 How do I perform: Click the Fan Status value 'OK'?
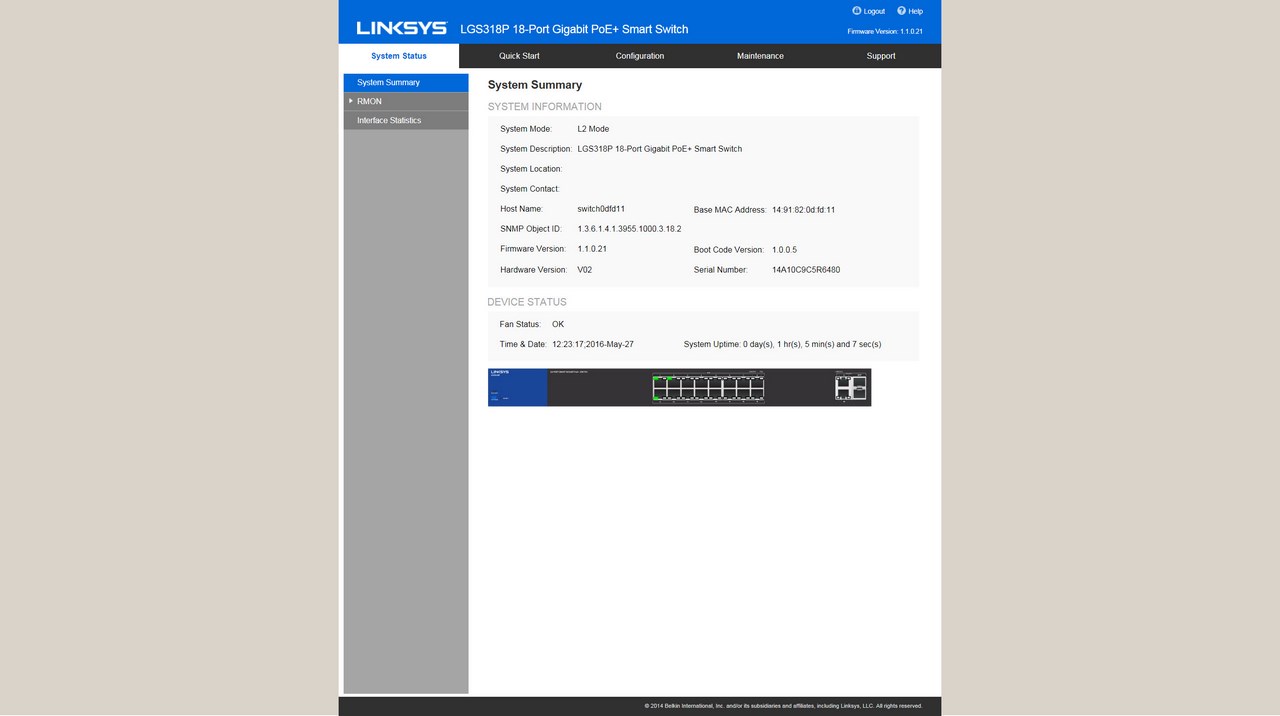tap(558, 325)
